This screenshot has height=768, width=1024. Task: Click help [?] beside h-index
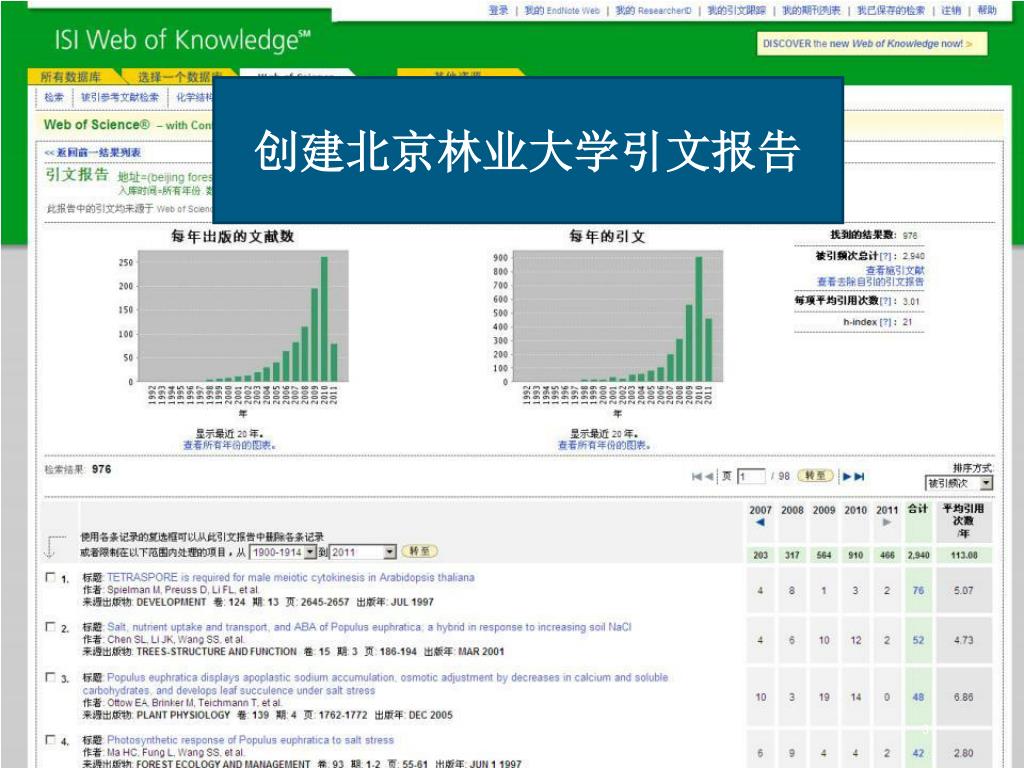click(x=886, y=322)
